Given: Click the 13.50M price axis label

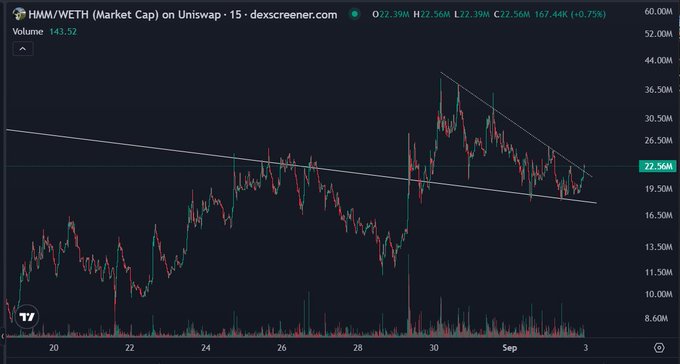Looking at the screenshot, I should tap(658, 247).
